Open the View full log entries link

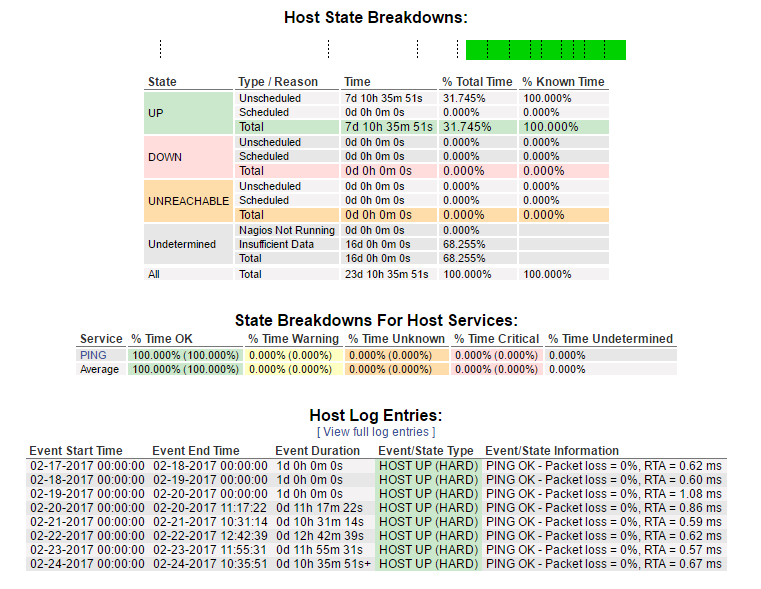point(376,432)
